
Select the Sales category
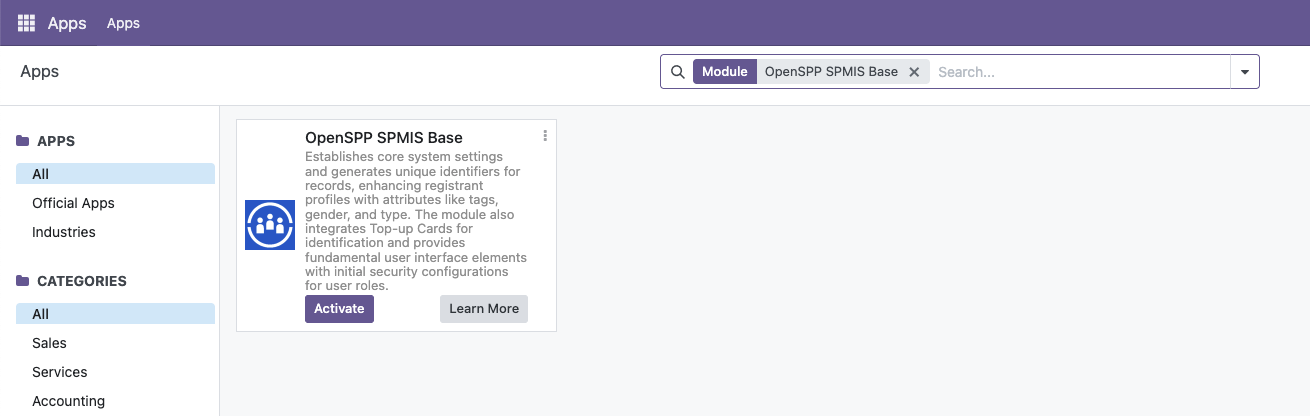(115, 343)
